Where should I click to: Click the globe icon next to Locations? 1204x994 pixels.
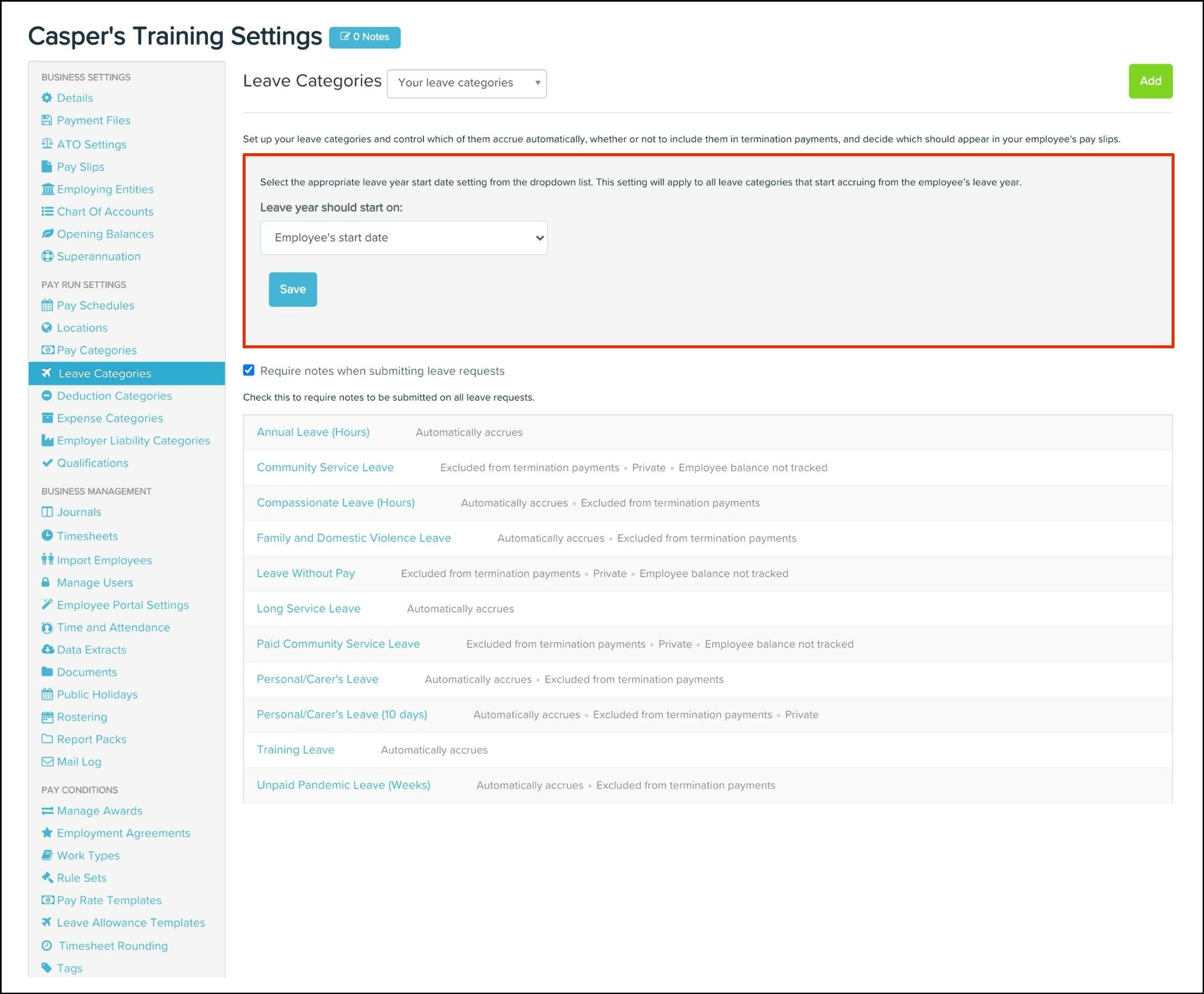click(x=47, y=328)
